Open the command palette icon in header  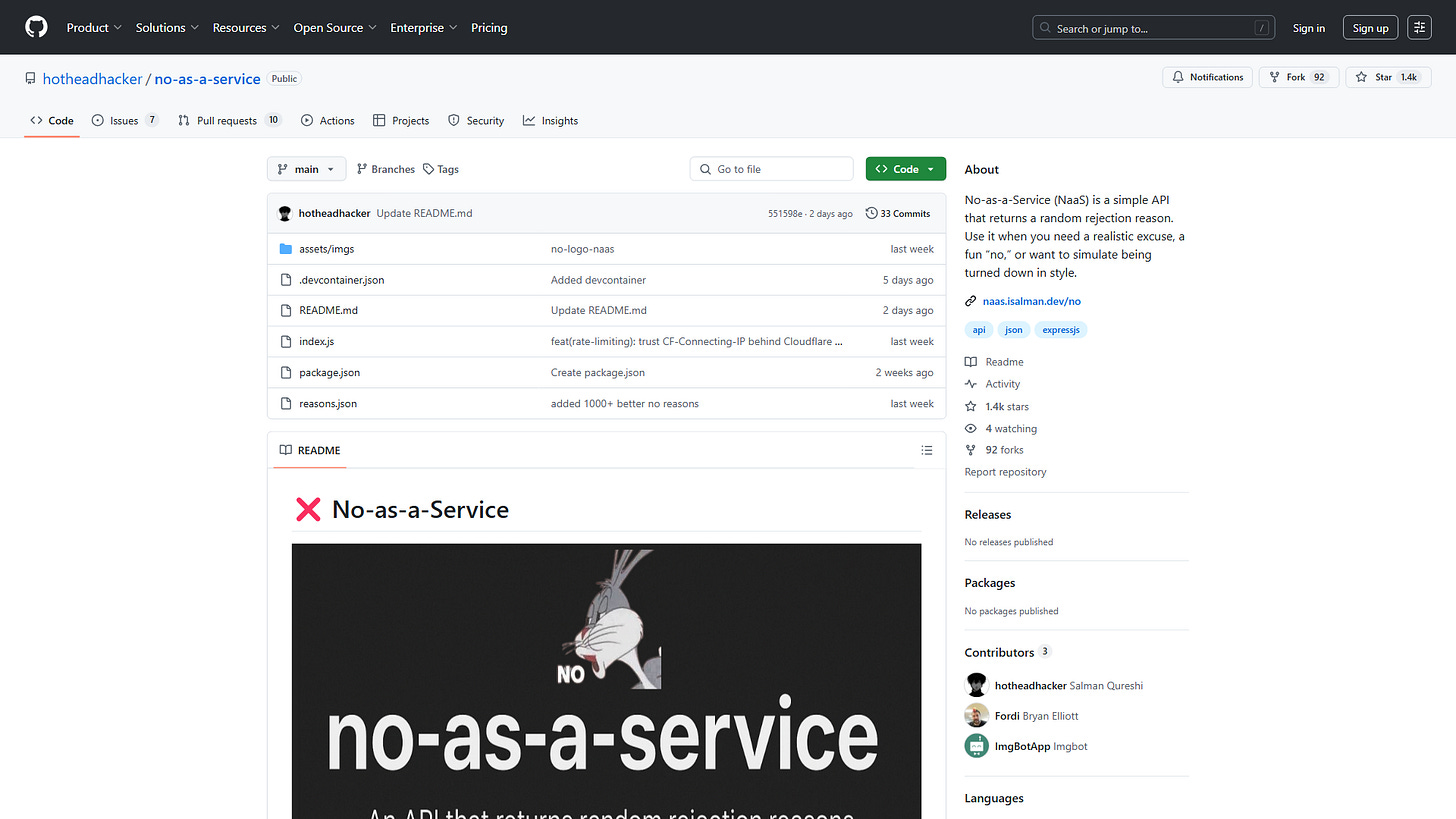(x=1419, y=28)
